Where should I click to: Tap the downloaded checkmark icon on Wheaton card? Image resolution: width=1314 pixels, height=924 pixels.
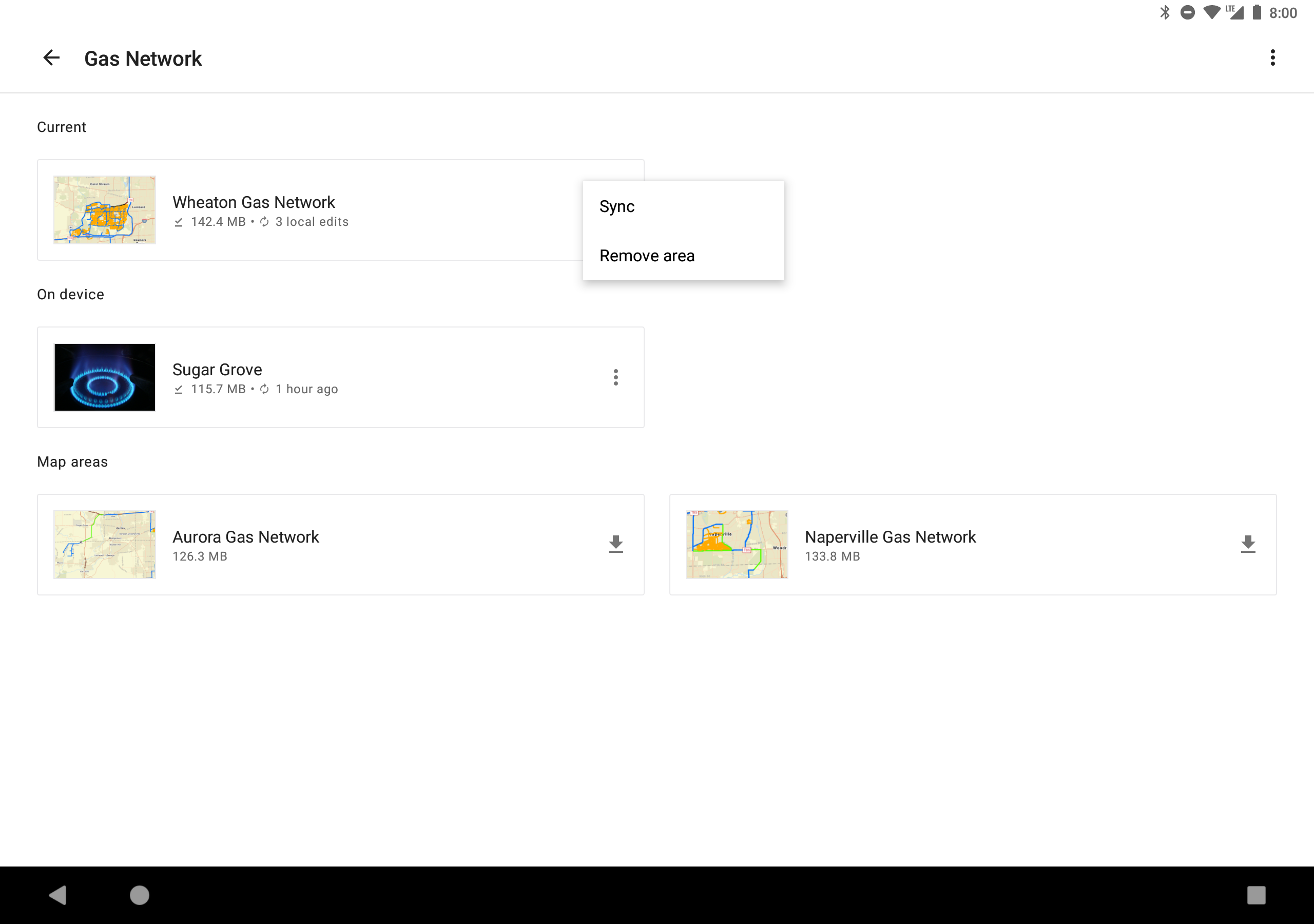tap(179, 222)
